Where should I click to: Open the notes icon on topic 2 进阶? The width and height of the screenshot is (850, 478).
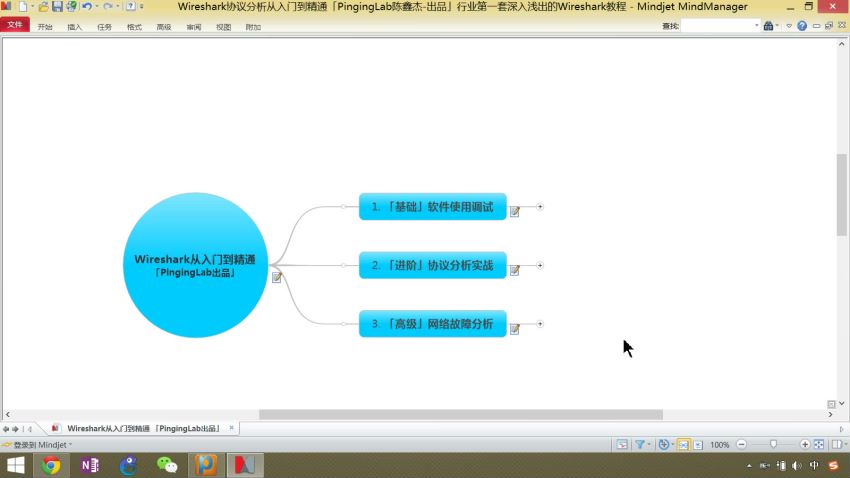pyautogui.click(x=514, y=270)
